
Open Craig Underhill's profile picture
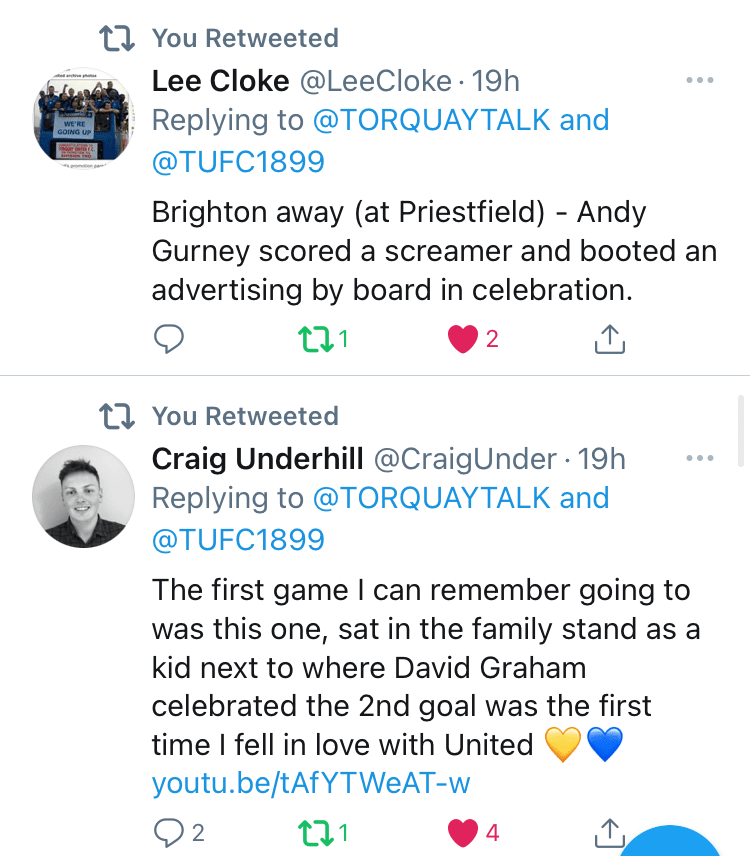(84, 496)
